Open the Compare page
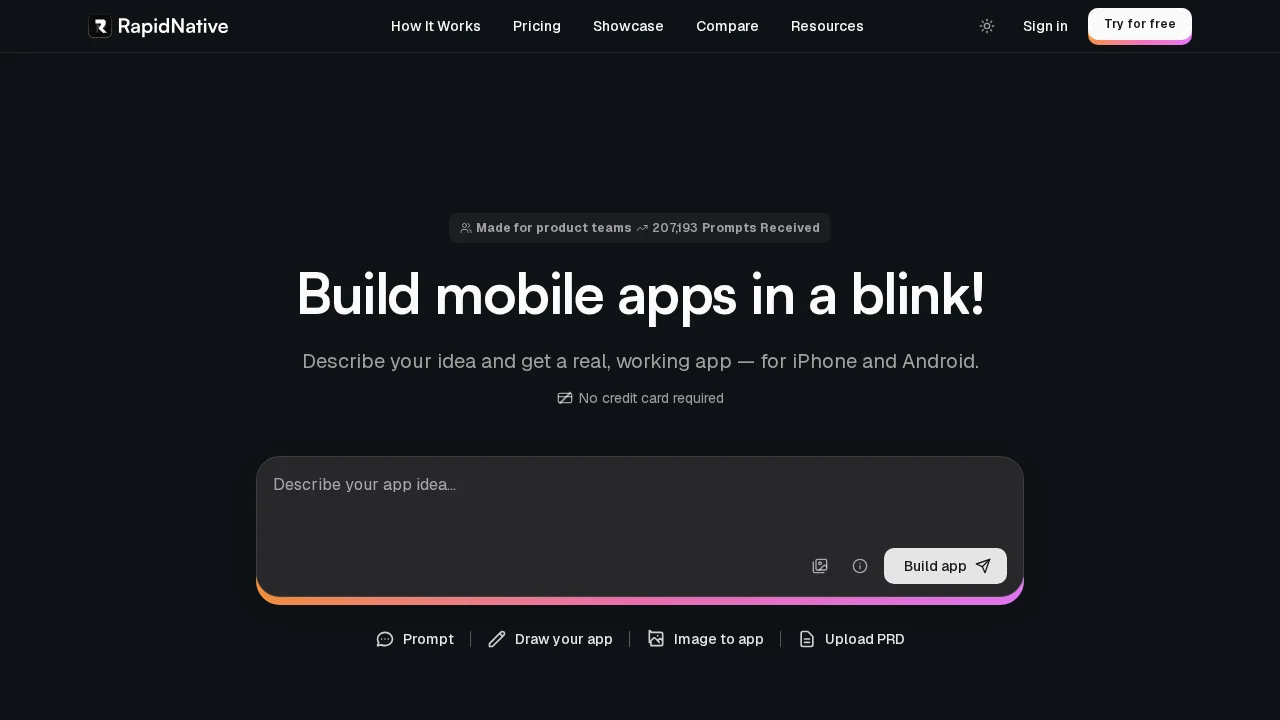The image size is (1280, 720). 727,26
